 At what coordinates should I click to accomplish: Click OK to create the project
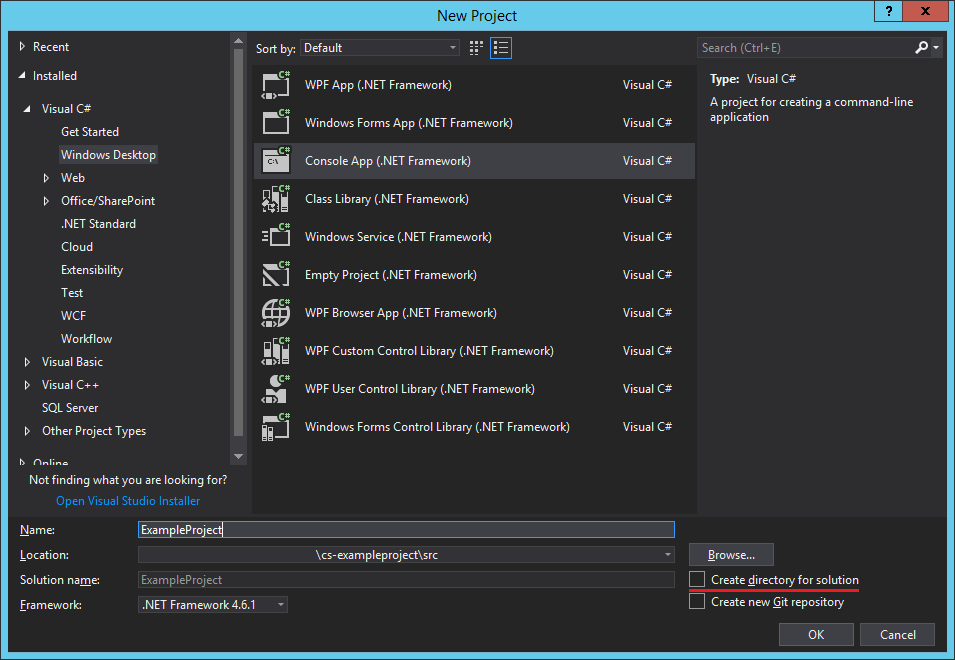click(816, 634)
